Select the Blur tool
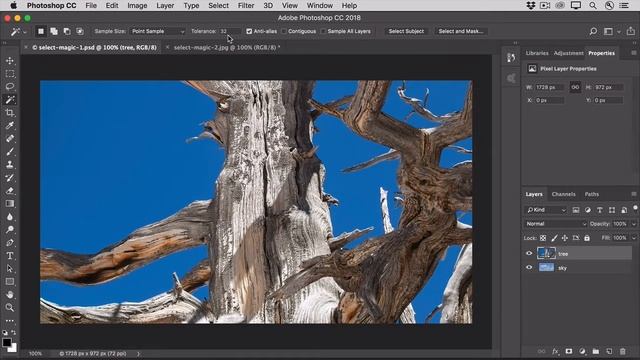The image size is (640, 360). 10,217
